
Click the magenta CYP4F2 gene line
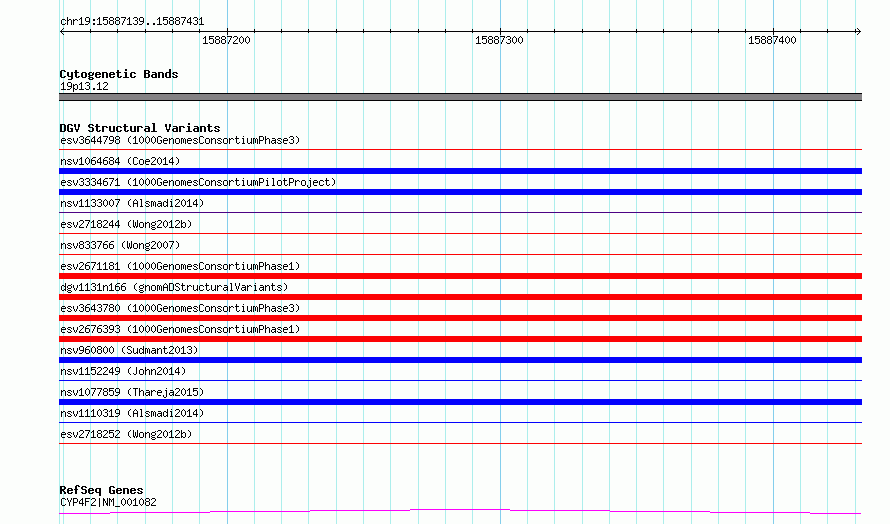460,510
